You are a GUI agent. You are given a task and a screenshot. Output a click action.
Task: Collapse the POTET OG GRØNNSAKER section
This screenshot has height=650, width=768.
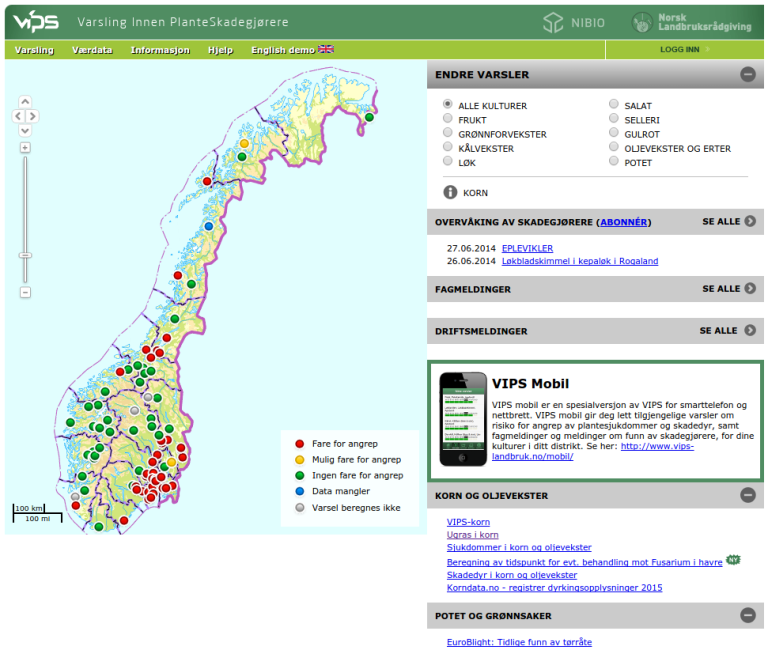coord(747,615)
